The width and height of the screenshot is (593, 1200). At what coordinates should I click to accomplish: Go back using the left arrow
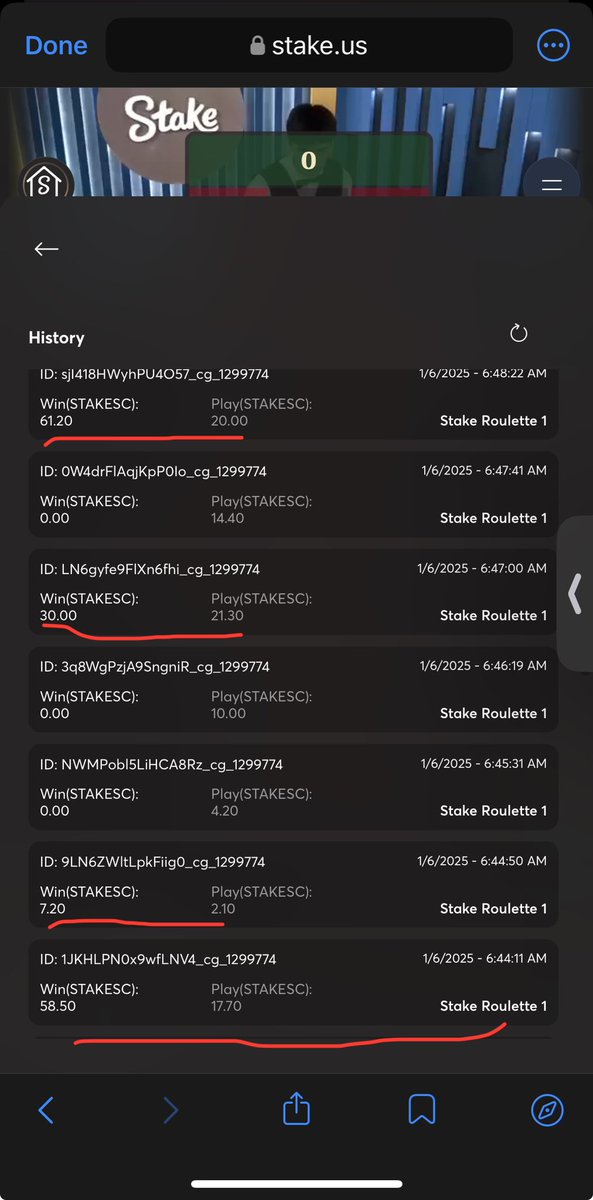point(46,249)
